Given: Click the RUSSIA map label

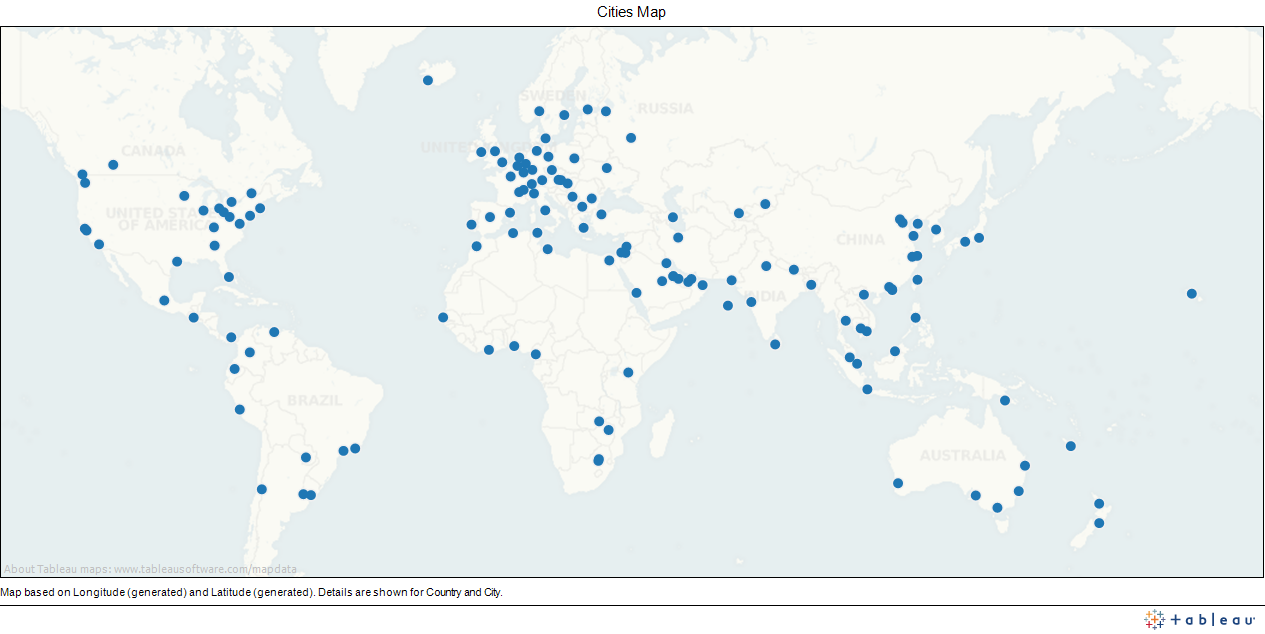Looking at the screenshot, I should coord(665,108).
